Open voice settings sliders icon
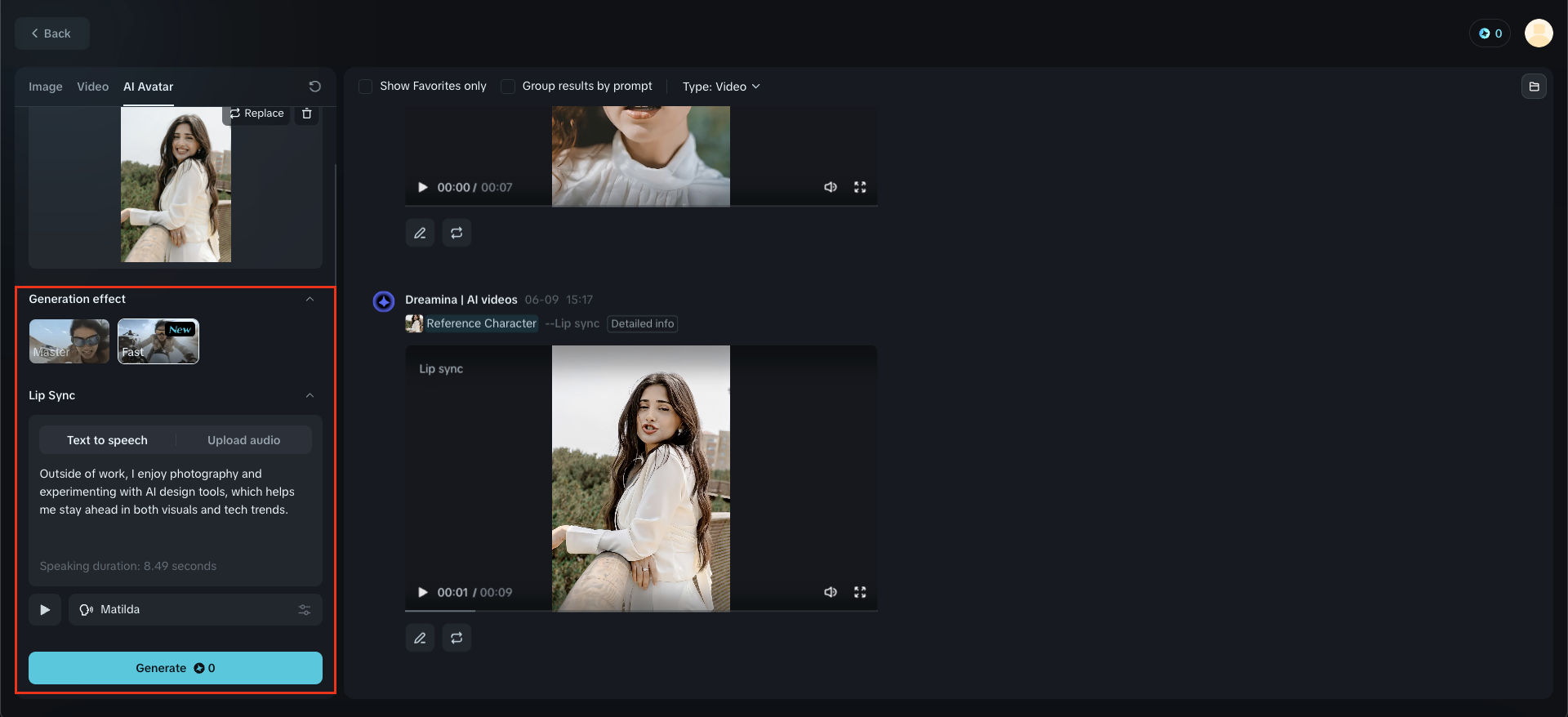The width and height of the screenshot is (1568, 717). click(305, 610)
